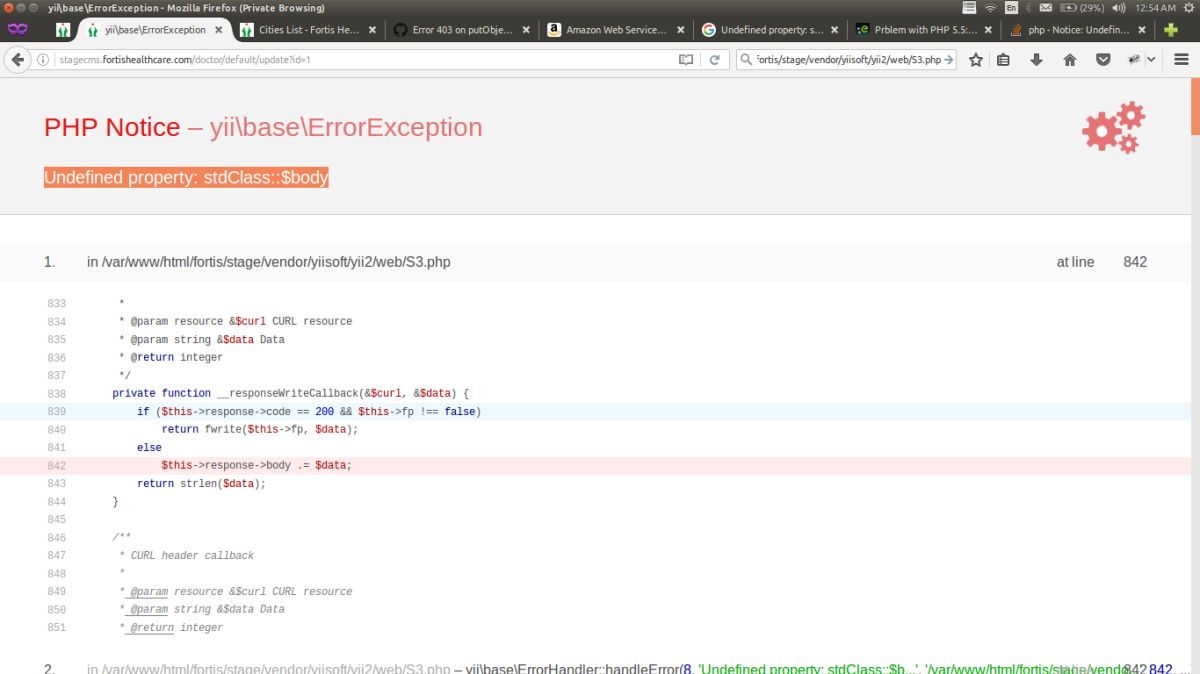Viewport: 1200px width, 674px height.
Task: Click the private browsing mask icon
Action: 17,30
